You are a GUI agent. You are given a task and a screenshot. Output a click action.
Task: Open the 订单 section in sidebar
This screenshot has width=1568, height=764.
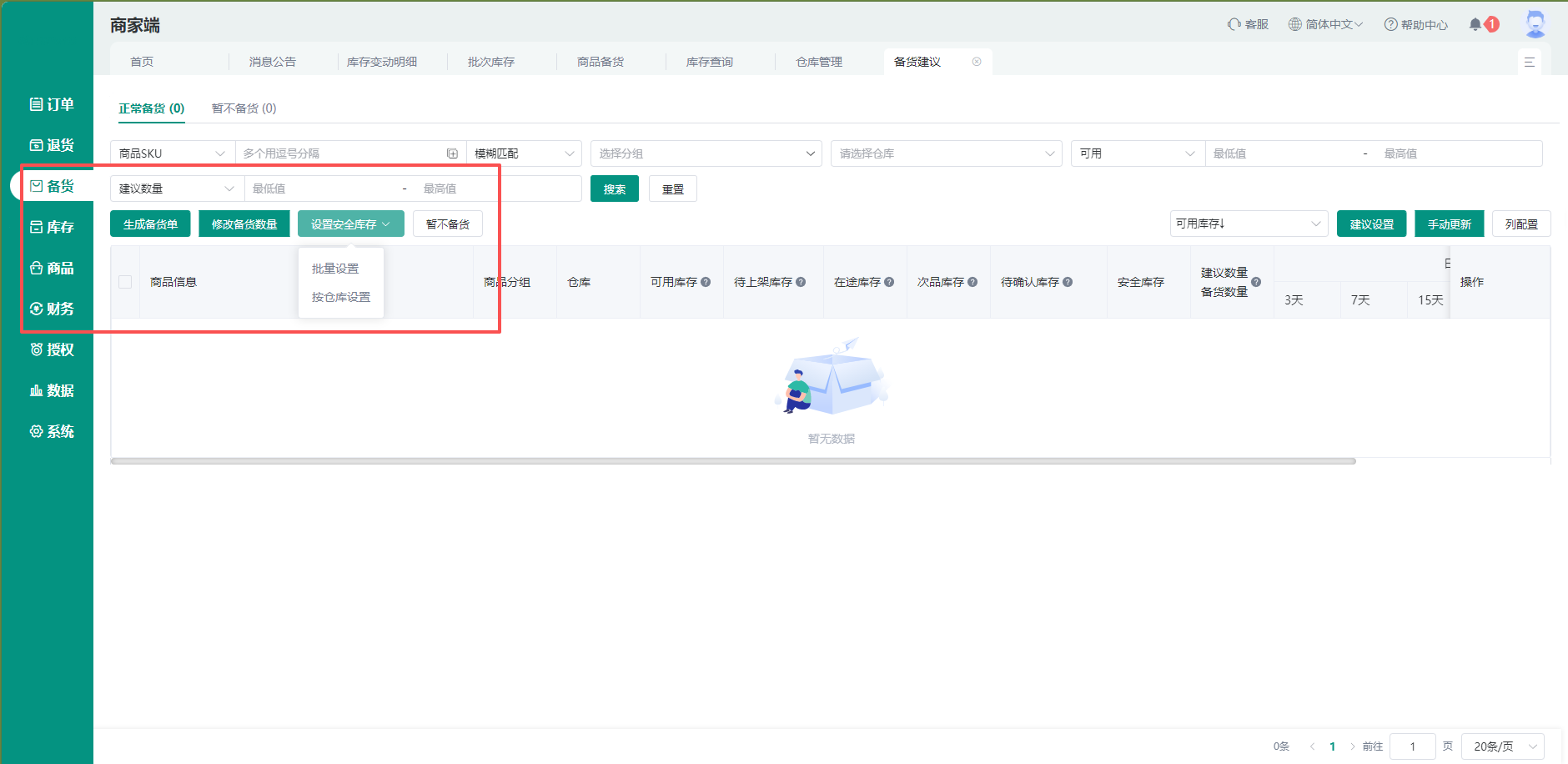click(x=52, y=103)
